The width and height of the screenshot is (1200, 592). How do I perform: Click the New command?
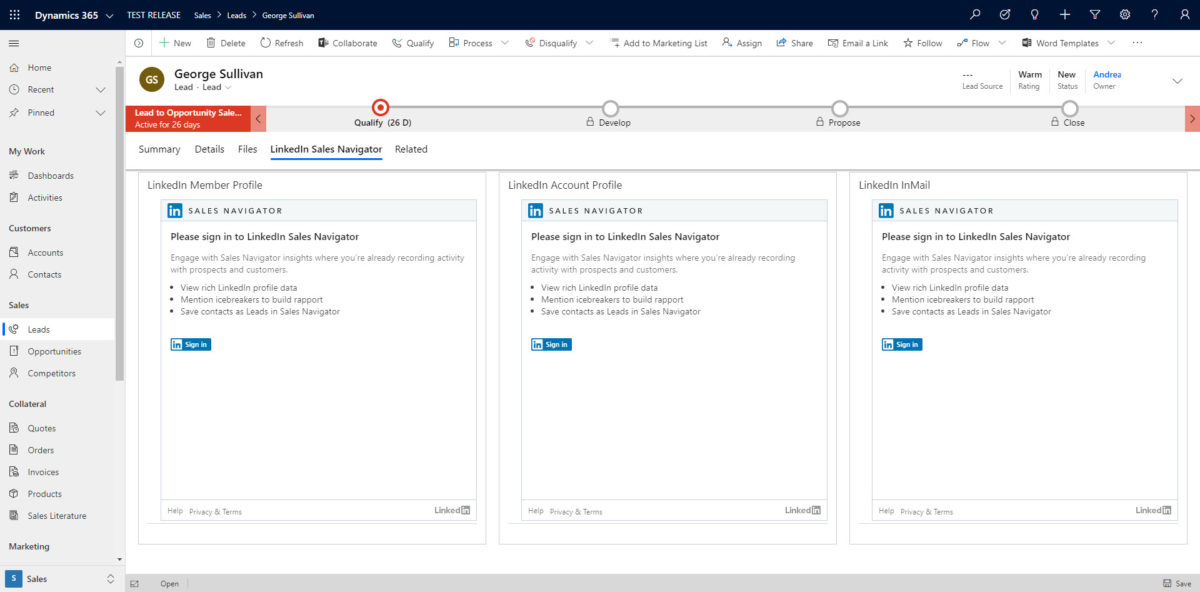[175, 43]
